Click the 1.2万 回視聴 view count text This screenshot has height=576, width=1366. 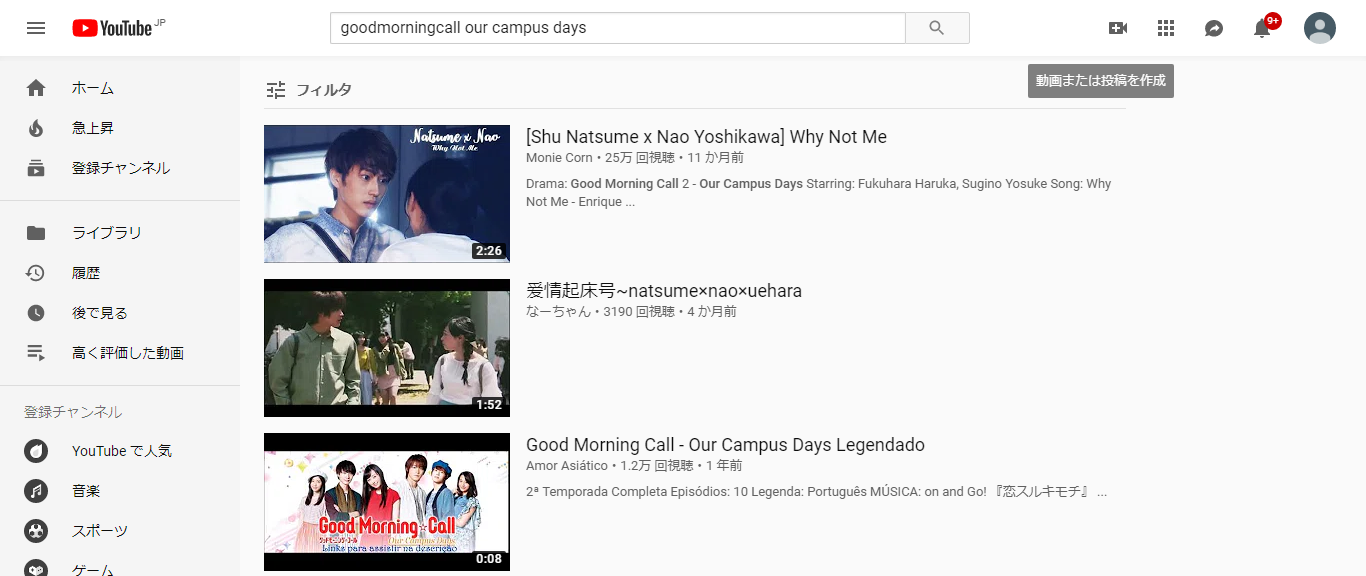pos(657,466)
